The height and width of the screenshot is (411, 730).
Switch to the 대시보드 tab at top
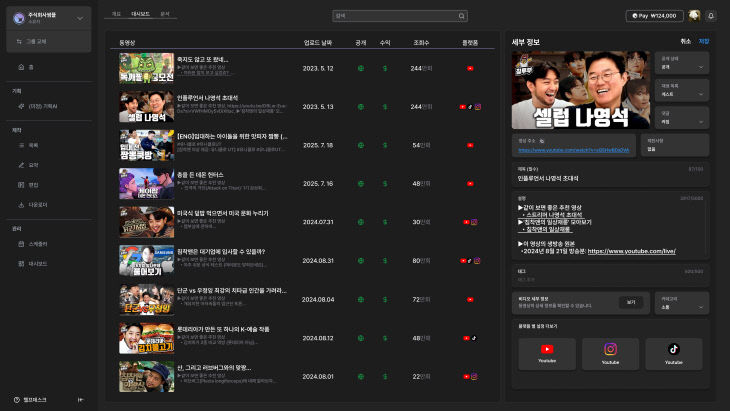click(140, 15)
